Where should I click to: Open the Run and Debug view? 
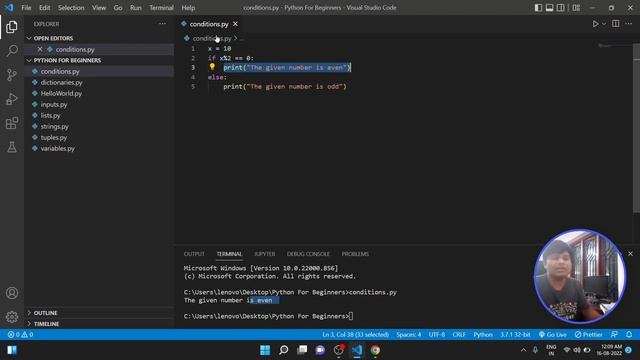pos(12,99)
